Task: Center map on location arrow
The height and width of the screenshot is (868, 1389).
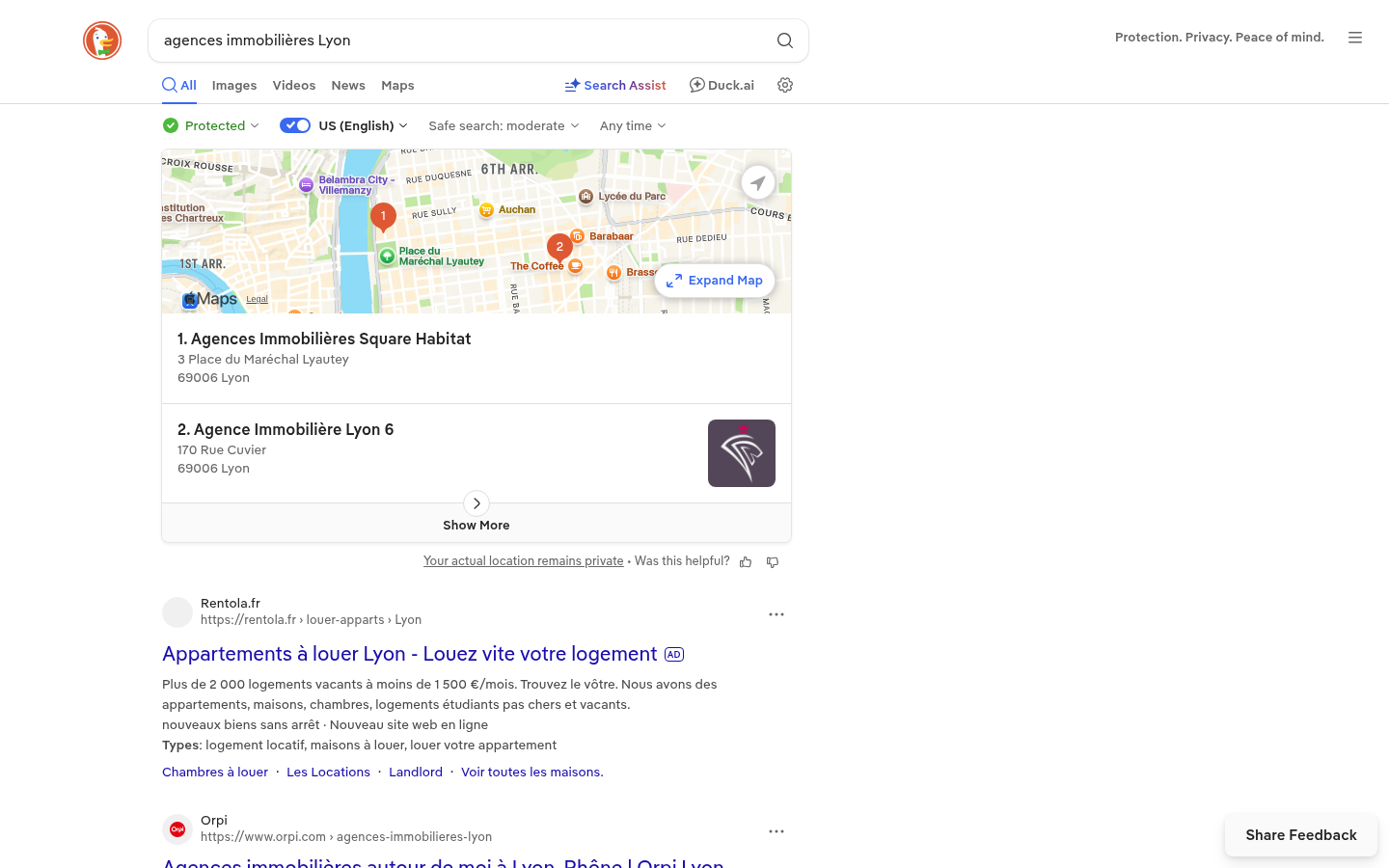Action: 758,181
